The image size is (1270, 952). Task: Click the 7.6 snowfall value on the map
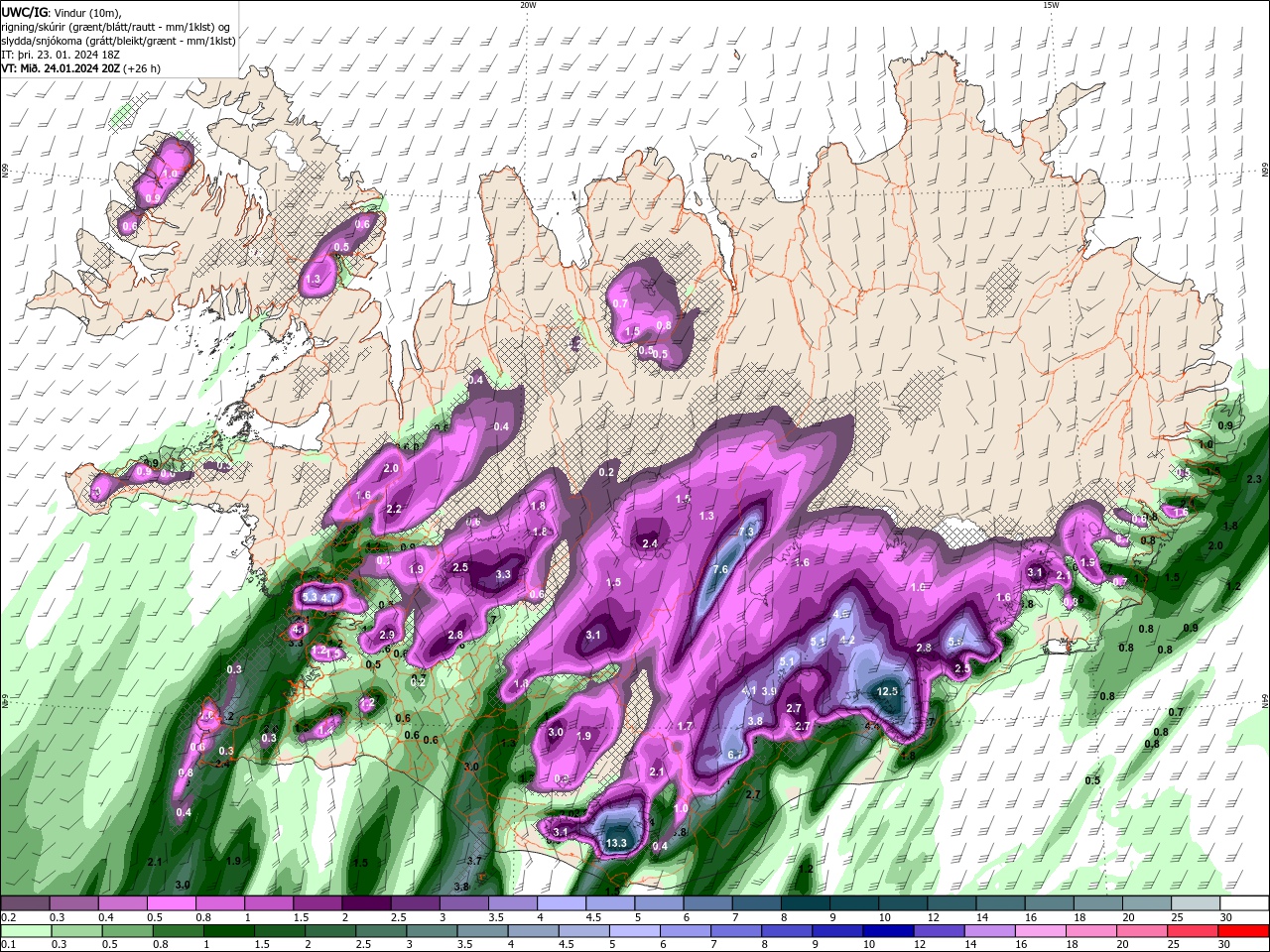click(721, 569)
